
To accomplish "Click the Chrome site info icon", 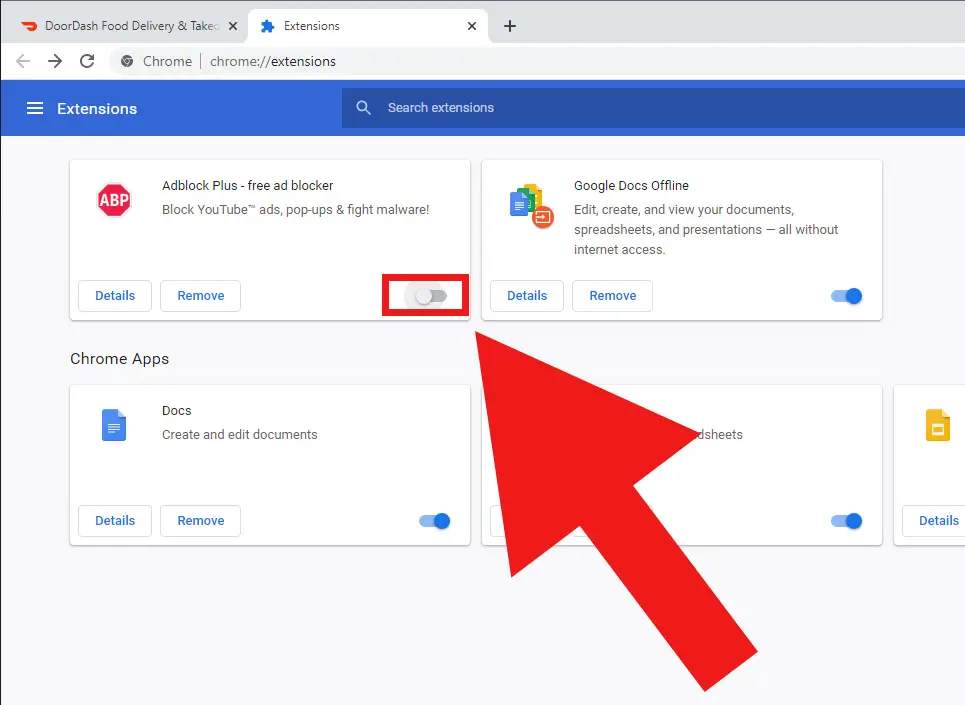I will click(127, 61).
